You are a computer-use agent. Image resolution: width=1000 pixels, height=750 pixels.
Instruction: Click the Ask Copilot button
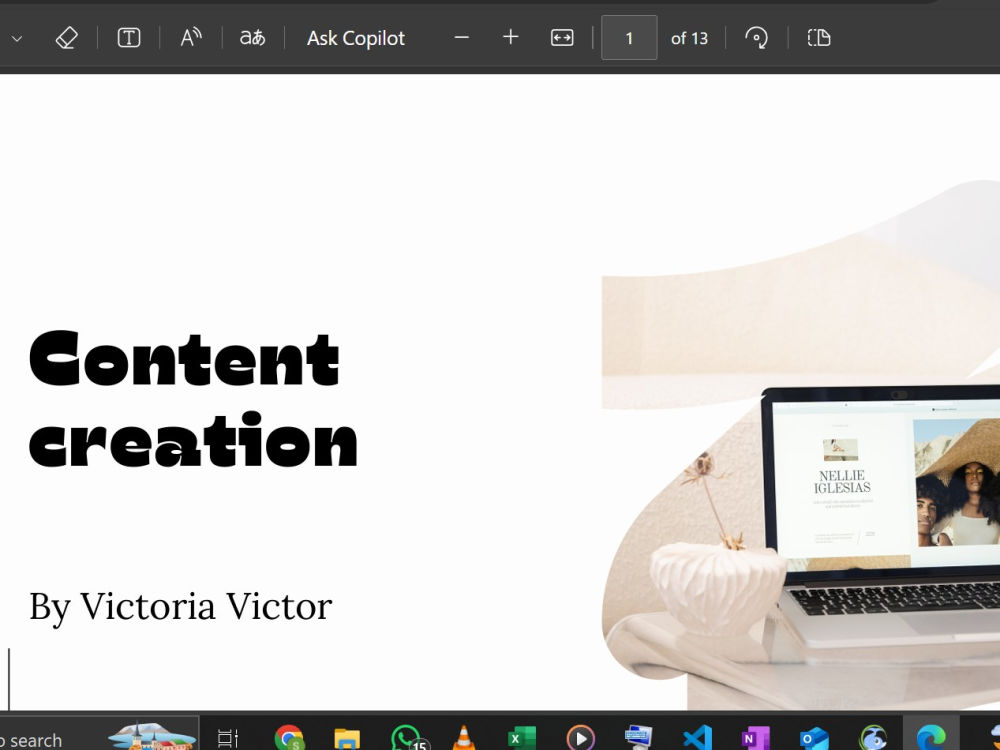coord(356,38)
